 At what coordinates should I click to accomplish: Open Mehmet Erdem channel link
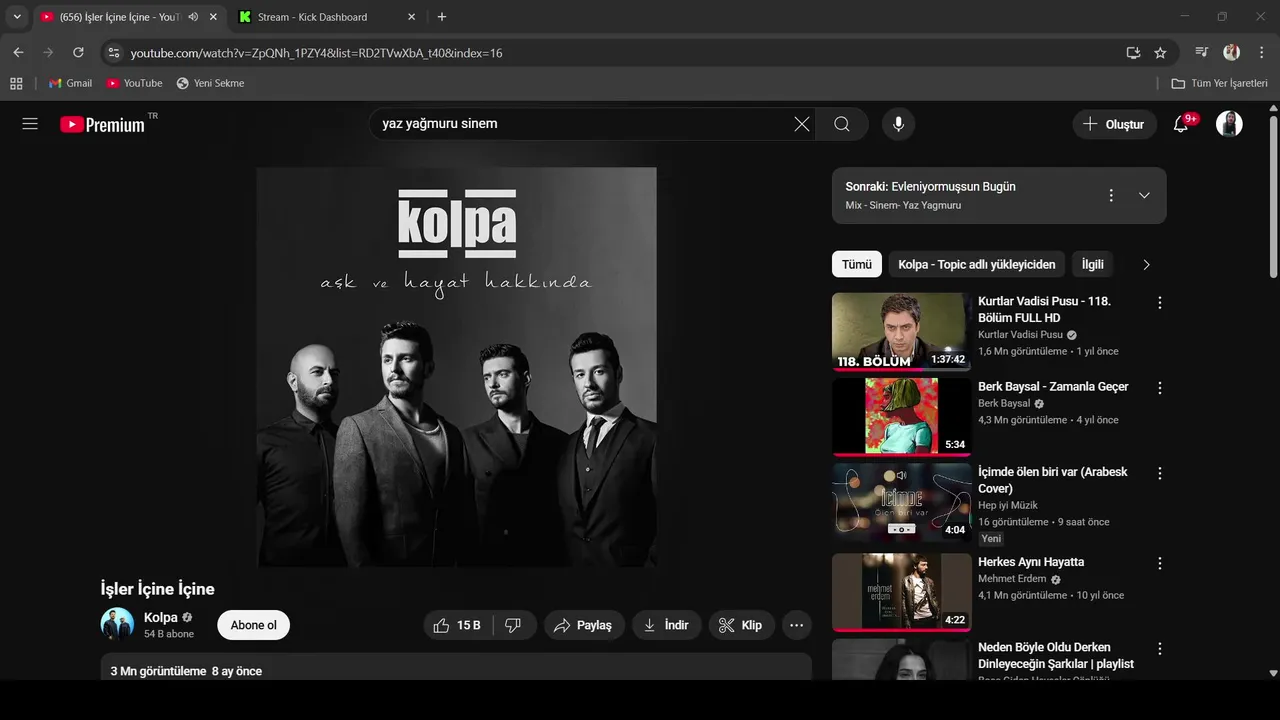(1012, 579)
